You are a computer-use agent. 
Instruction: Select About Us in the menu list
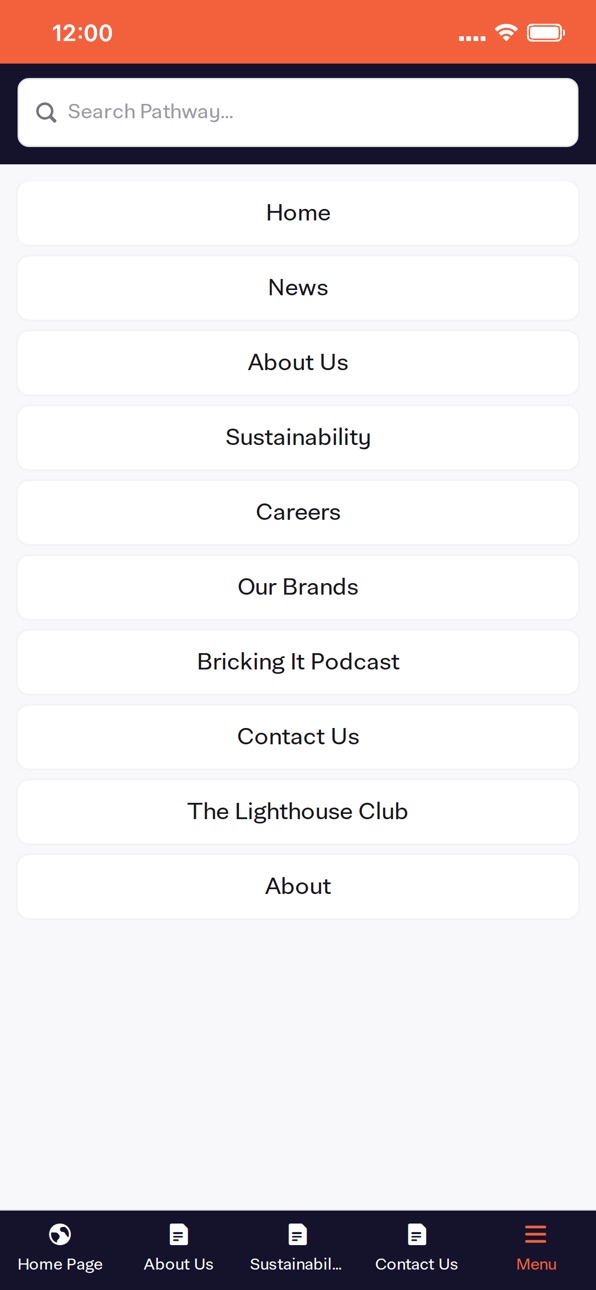click(298, 363)
